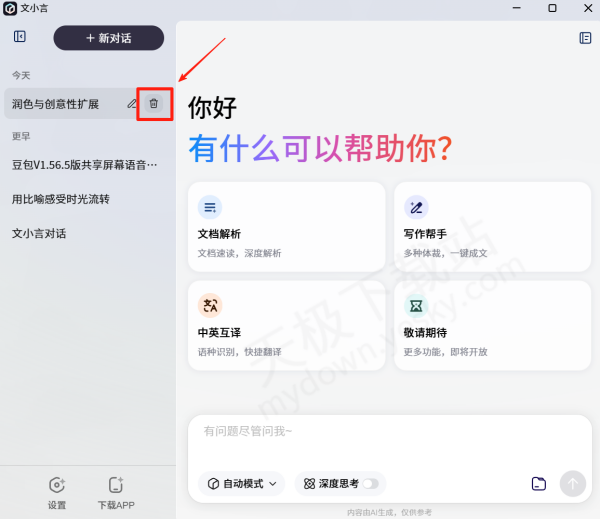Screen dimensions: 600x519
Task: Select the 中英互译 card
Action: [x=286, y=325]
